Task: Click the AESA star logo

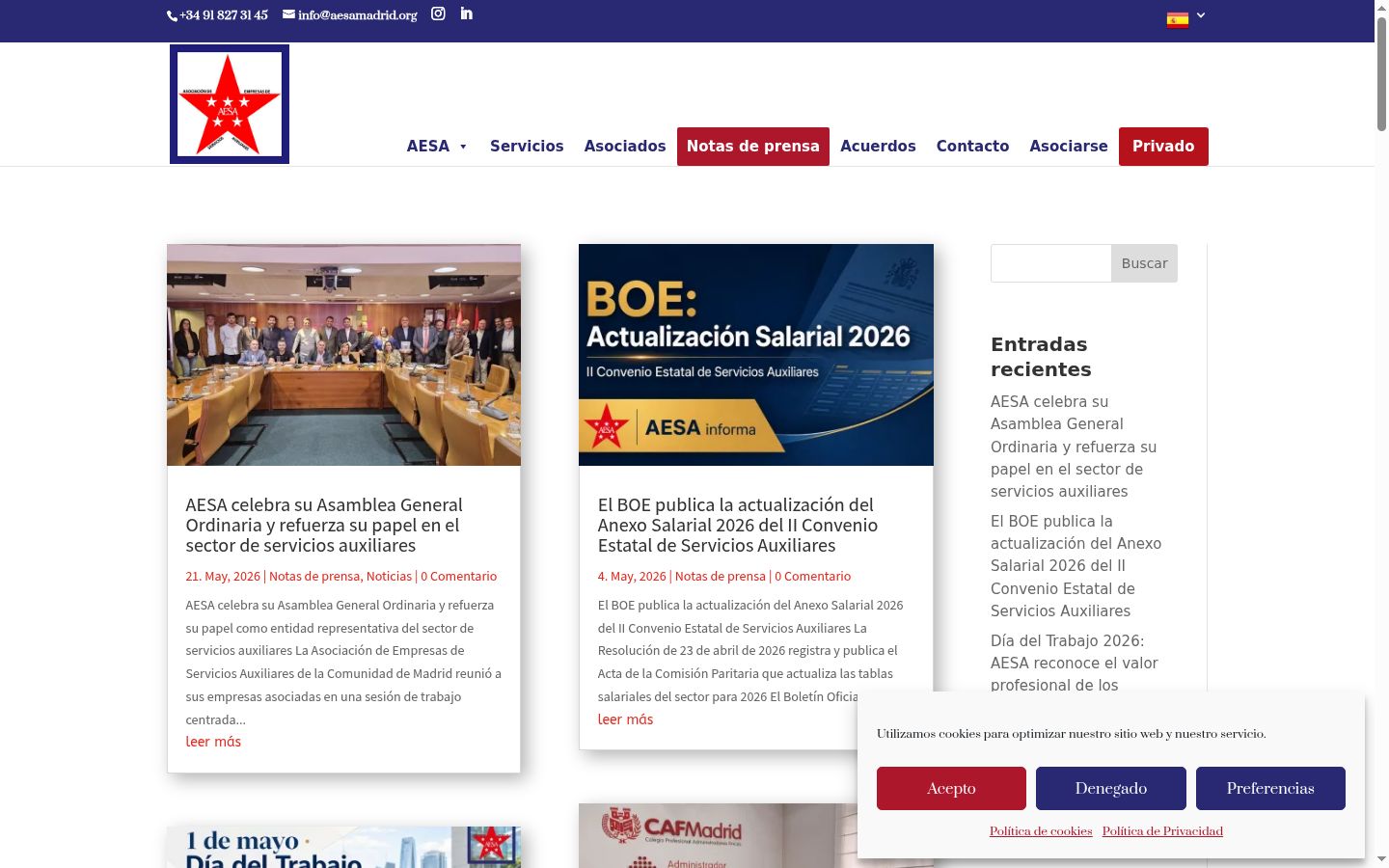Action: [230, 104]
